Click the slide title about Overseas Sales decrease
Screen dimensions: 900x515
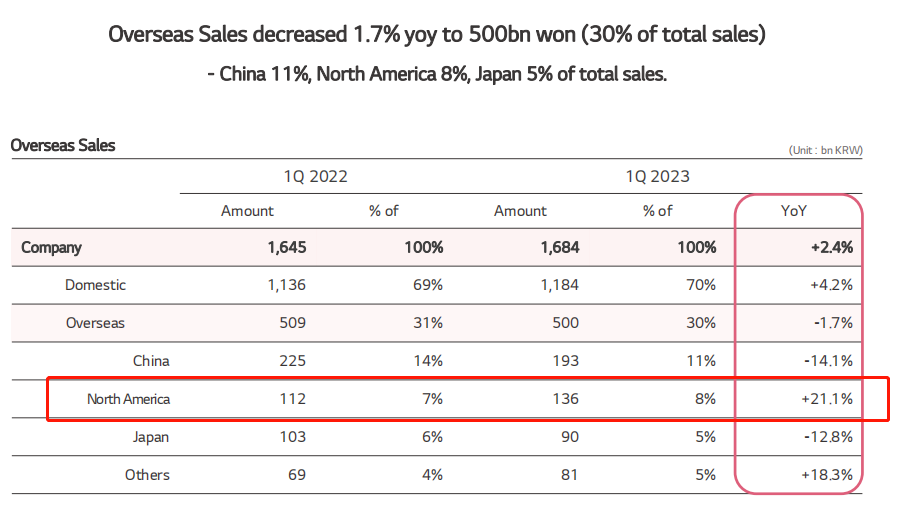[436, 36]
